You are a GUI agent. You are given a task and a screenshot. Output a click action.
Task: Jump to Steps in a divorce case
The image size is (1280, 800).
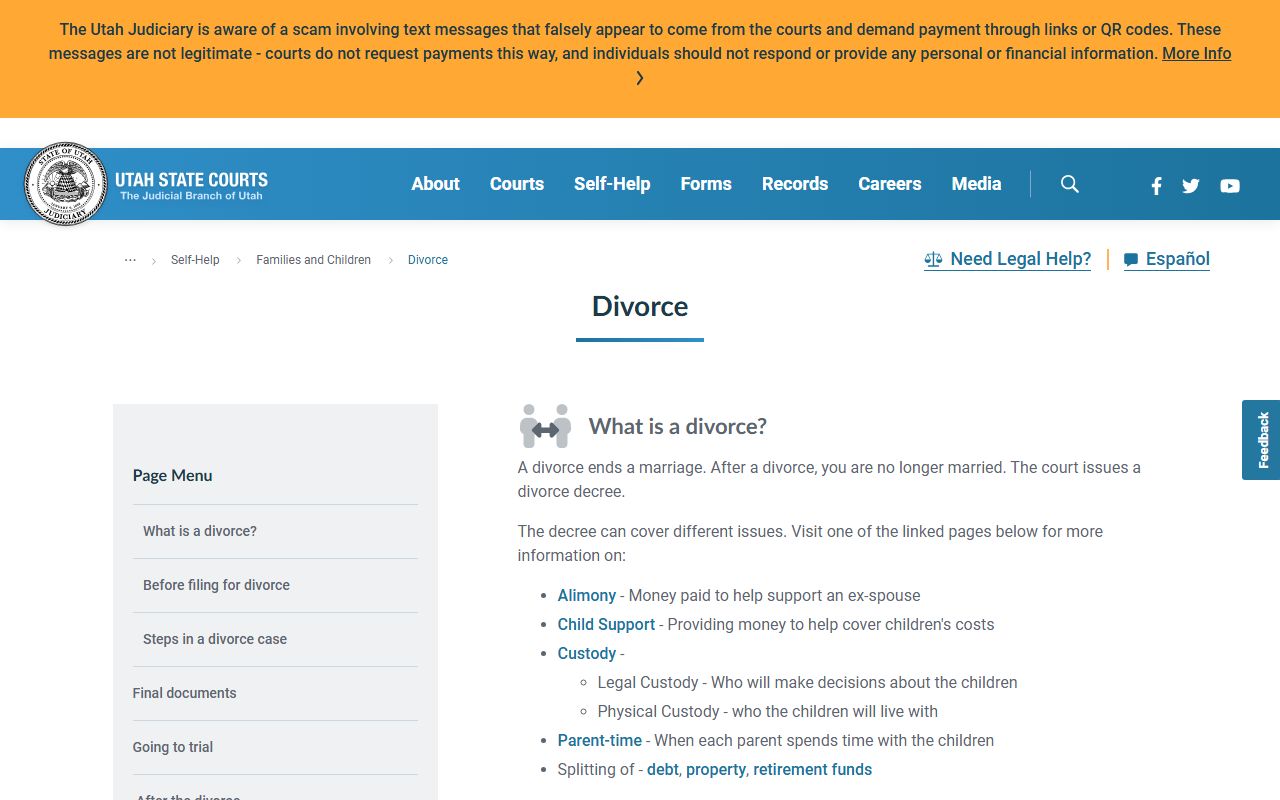click(x=215, y=639)
